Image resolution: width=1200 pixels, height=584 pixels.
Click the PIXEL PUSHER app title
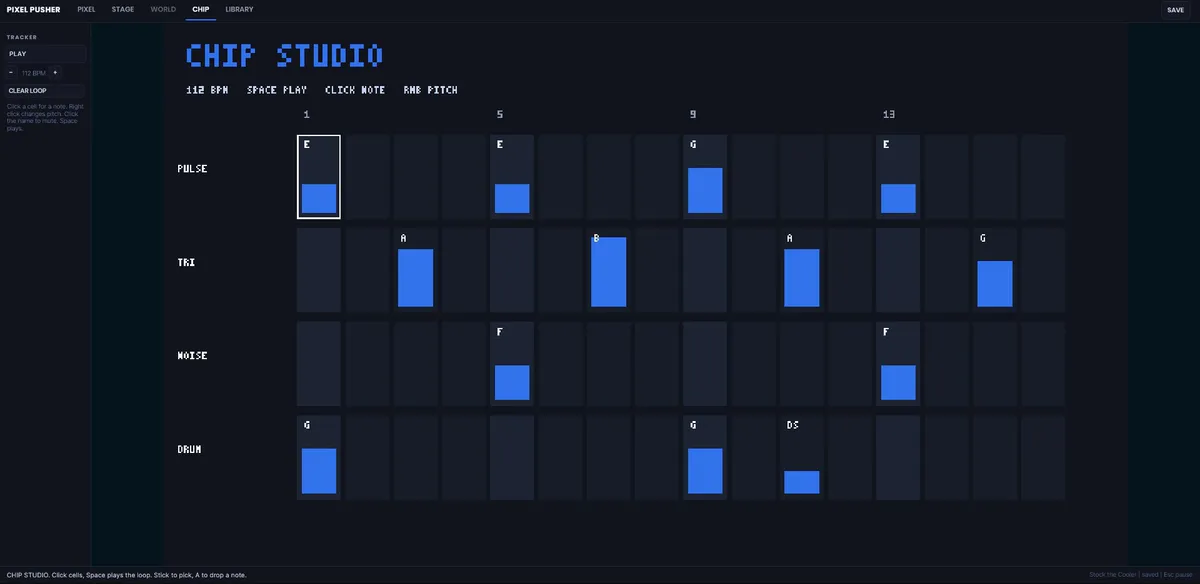33,10
